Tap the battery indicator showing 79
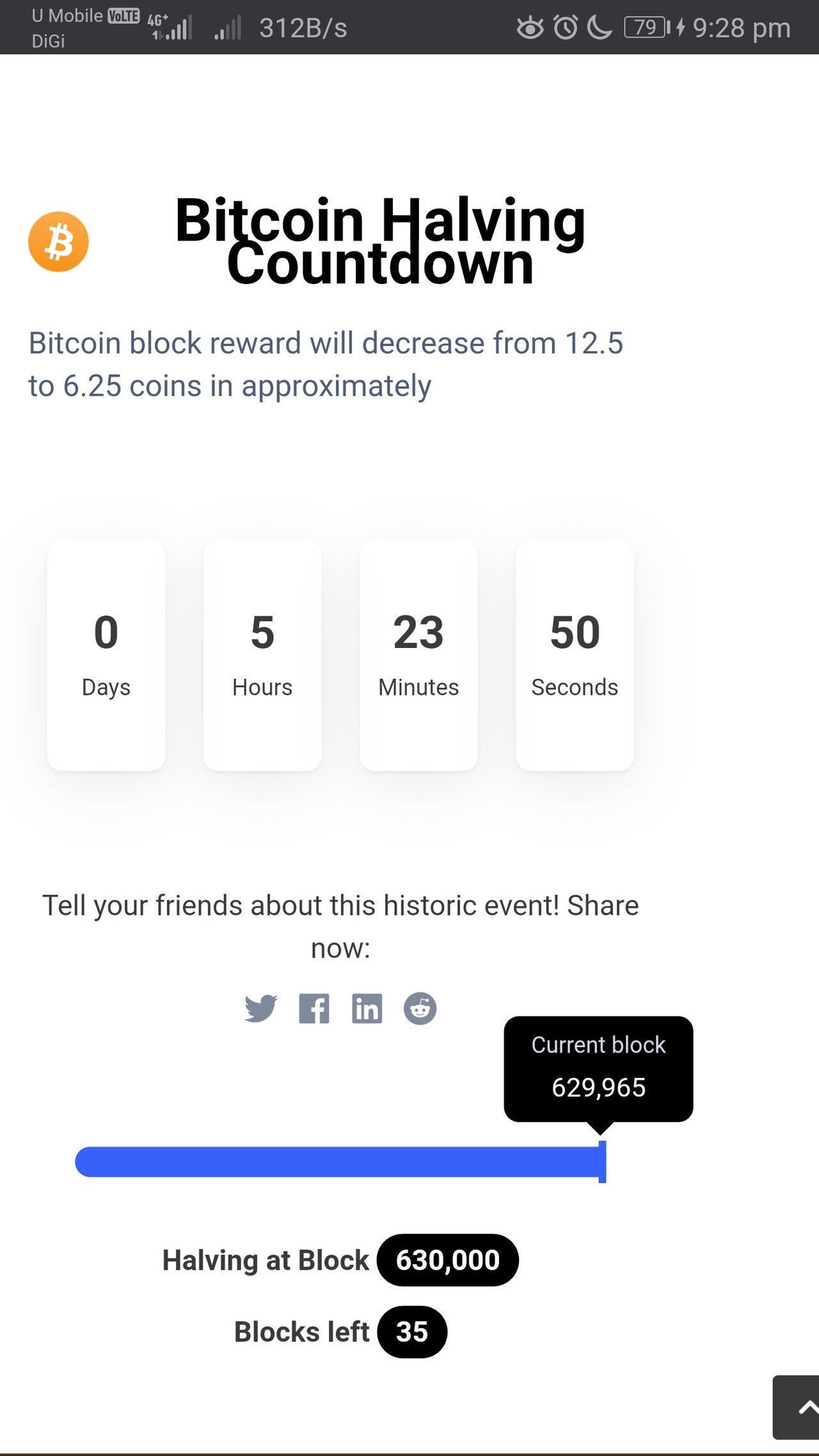This screenshot has height=1456, width=819. click(x=648, y=28)
